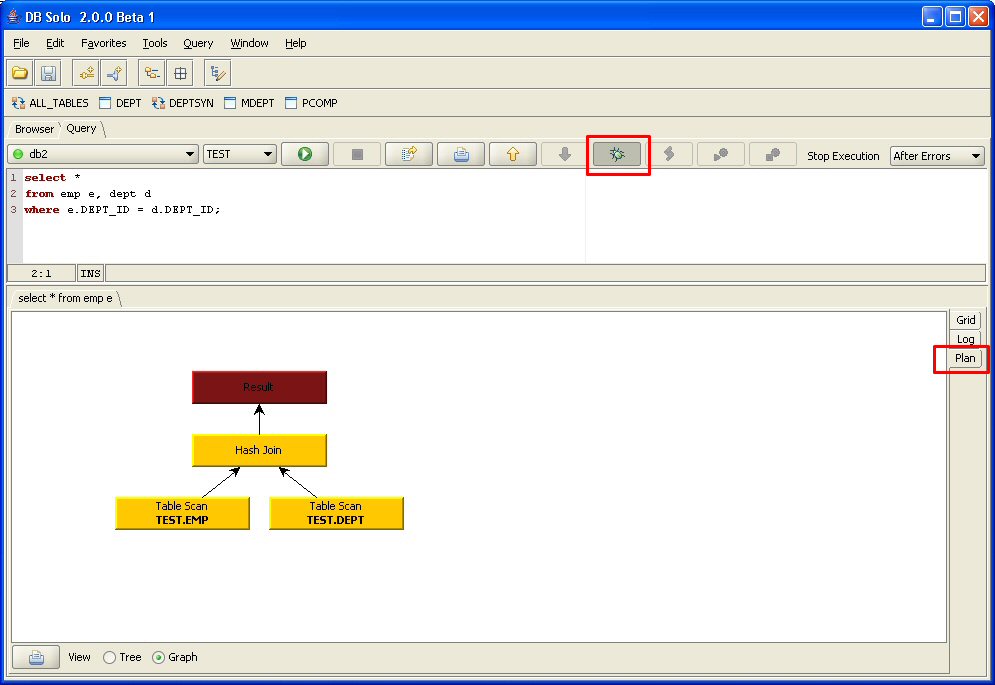The height and width of the screenshot is (685, 995).
Task: Select the Graph view radio button
Action: coord(159,658)
